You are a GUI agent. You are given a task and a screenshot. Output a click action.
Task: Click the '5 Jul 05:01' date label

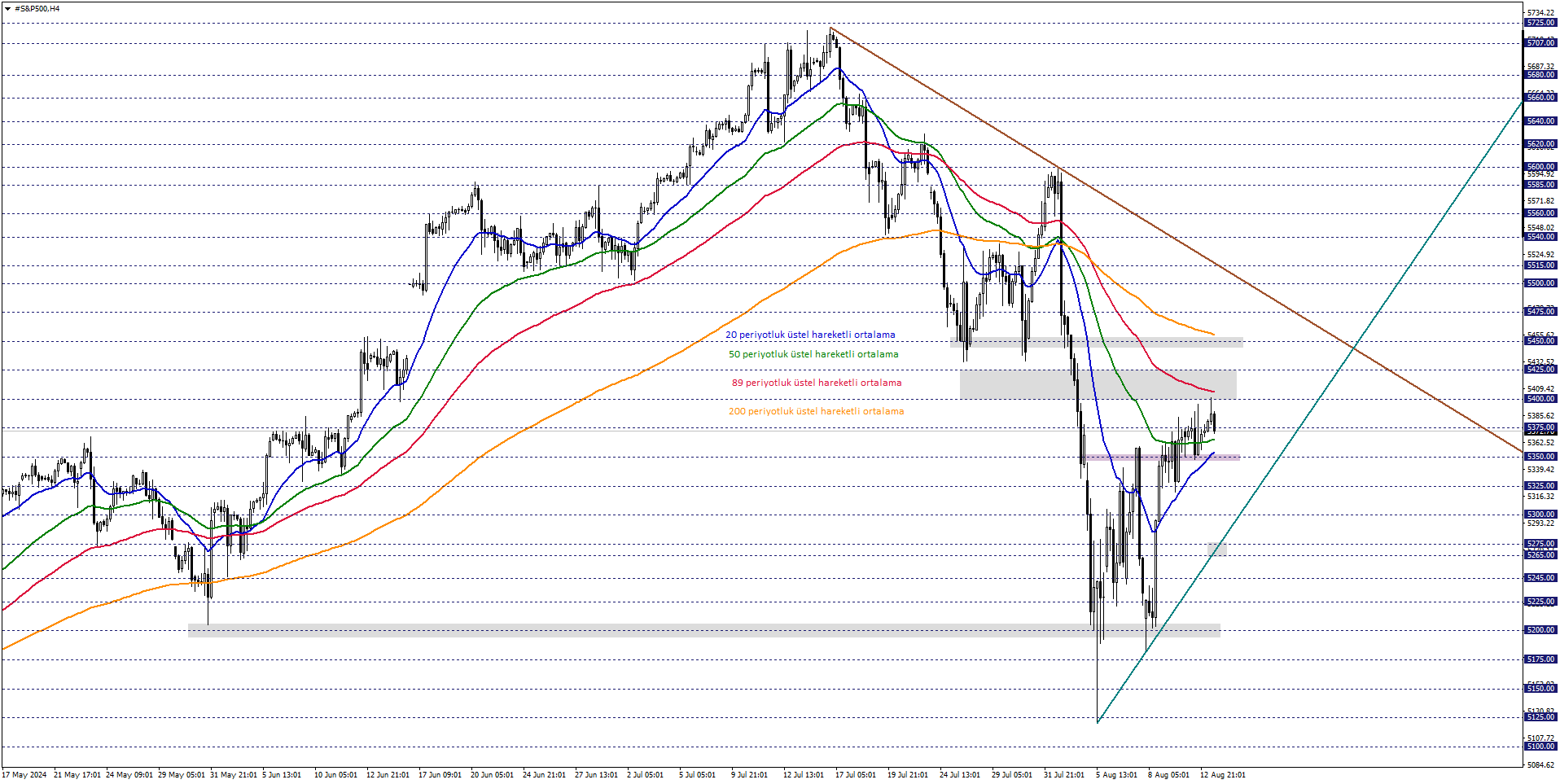(697, 775)
